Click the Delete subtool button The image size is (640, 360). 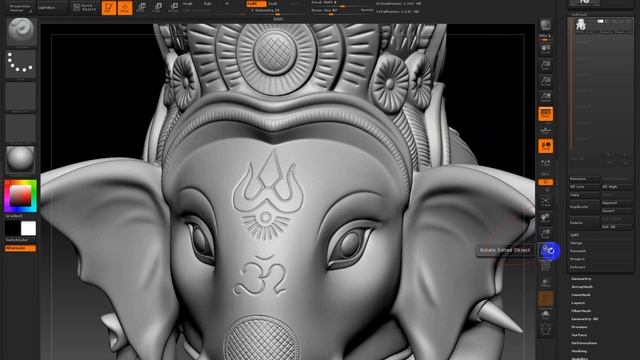click(x=584, y=223)
